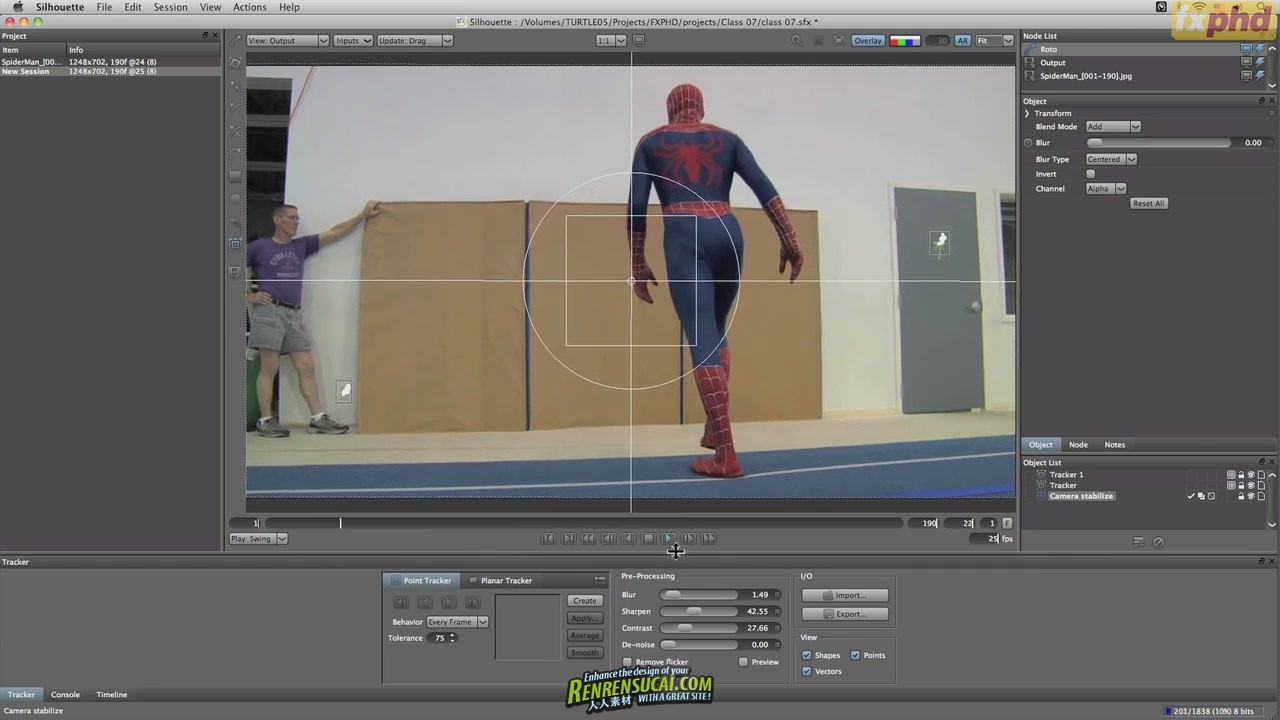Click the Create button

tap(584, 601)
